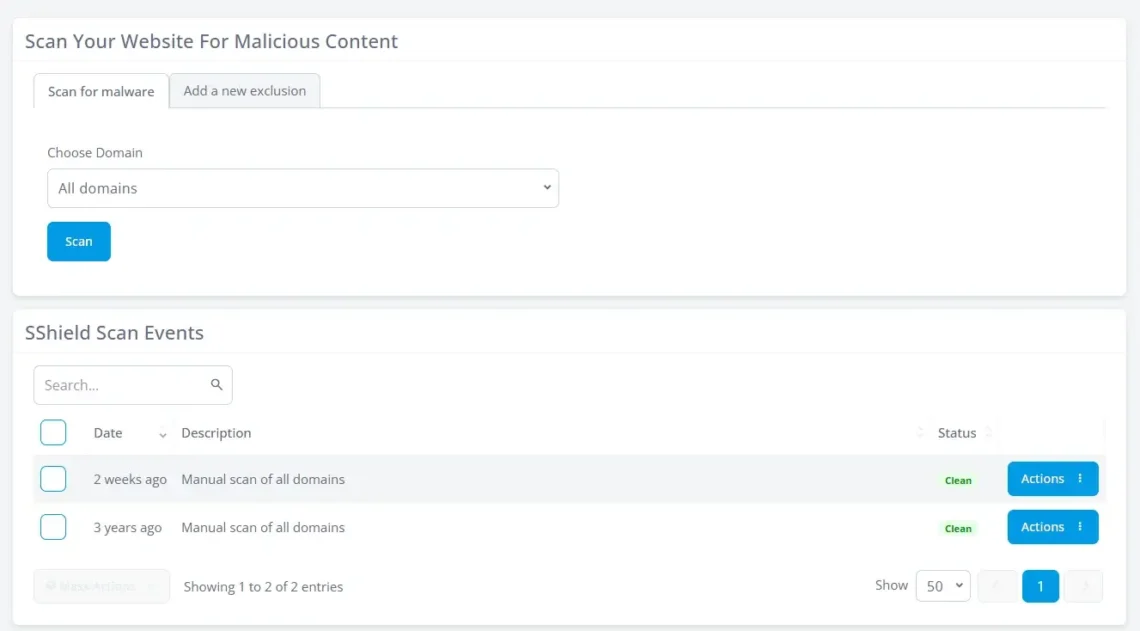Viewport: 1140px width, 631px height.
Task: Select the Scan for malware tab
Action: tap(100, 91)
